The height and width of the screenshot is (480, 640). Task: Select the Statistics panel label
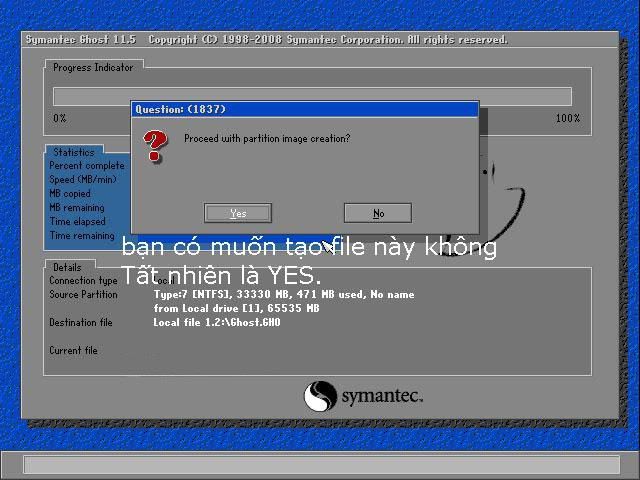[74, 153]
